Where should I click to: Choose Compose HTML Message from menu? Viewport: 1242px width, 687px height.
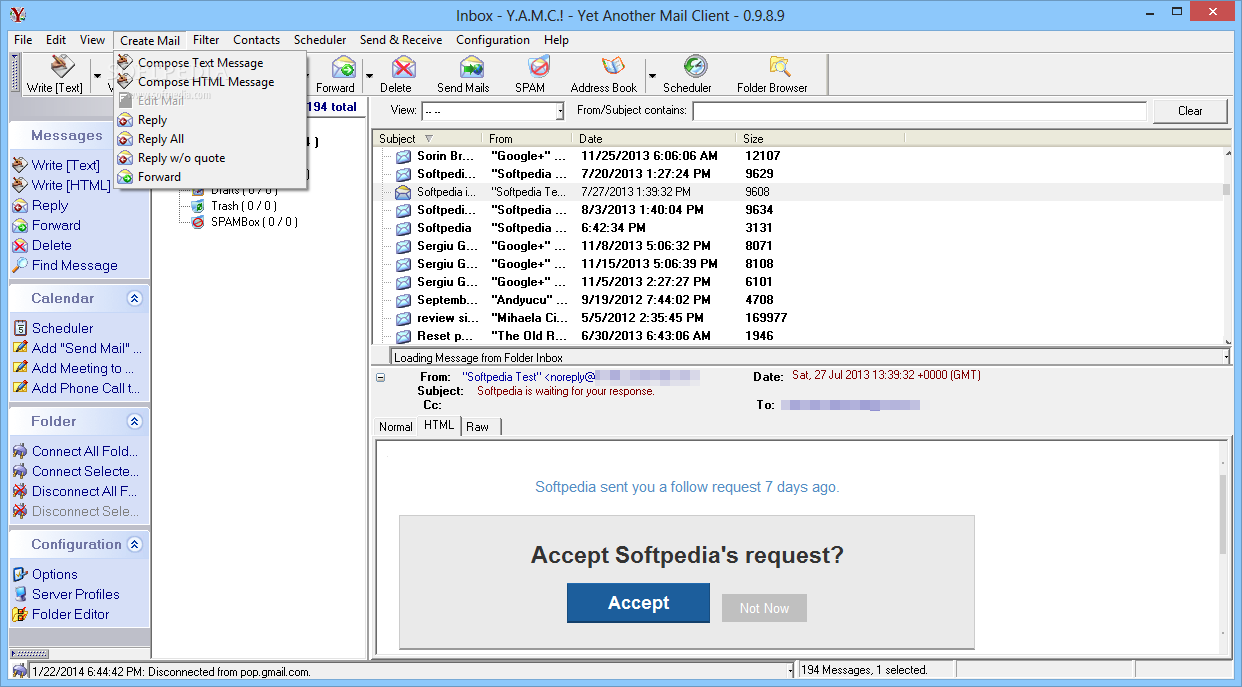205,82
